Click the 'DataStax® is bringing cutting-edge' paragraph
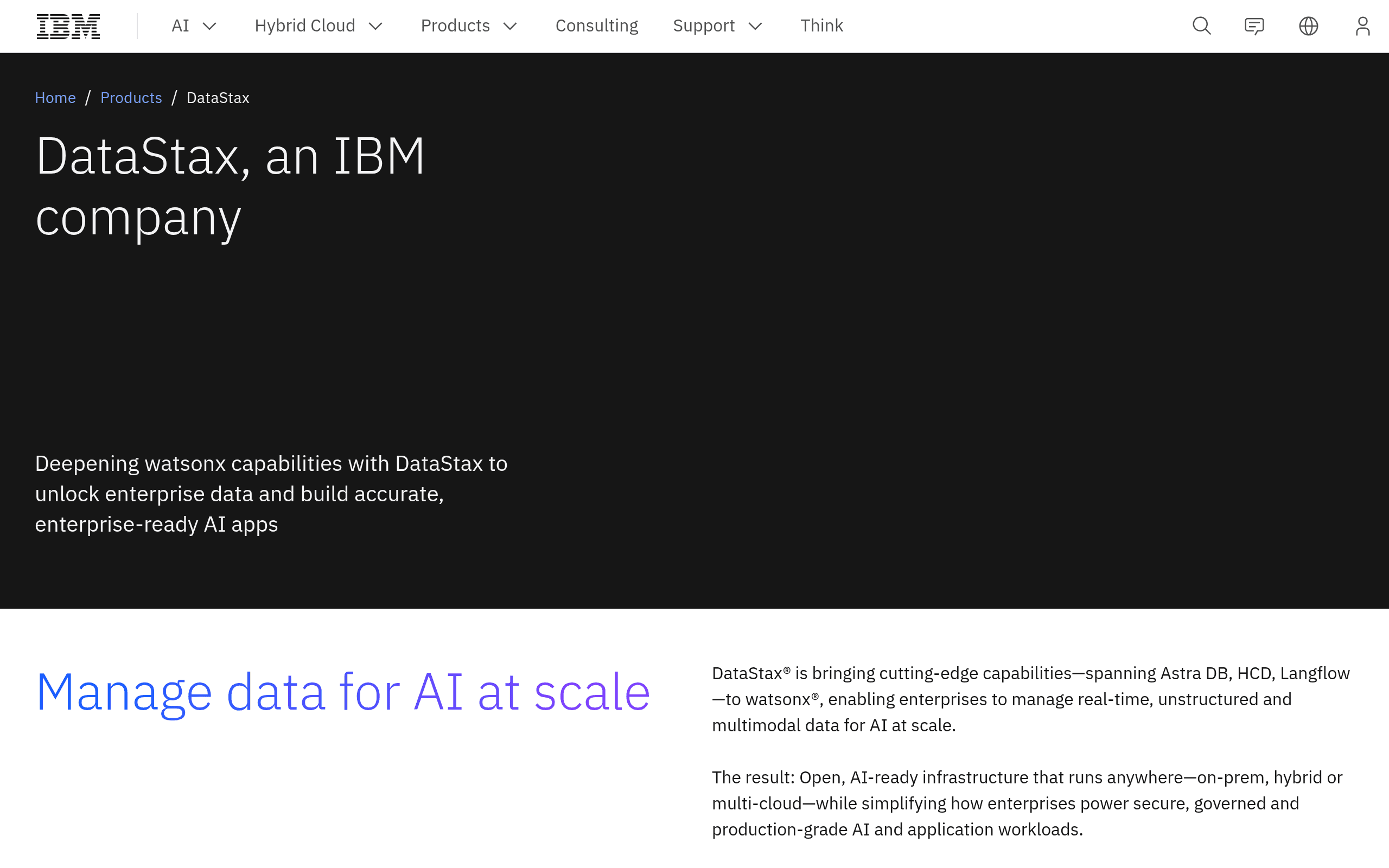This screenshot has height=868, width=1389. 1030,699
